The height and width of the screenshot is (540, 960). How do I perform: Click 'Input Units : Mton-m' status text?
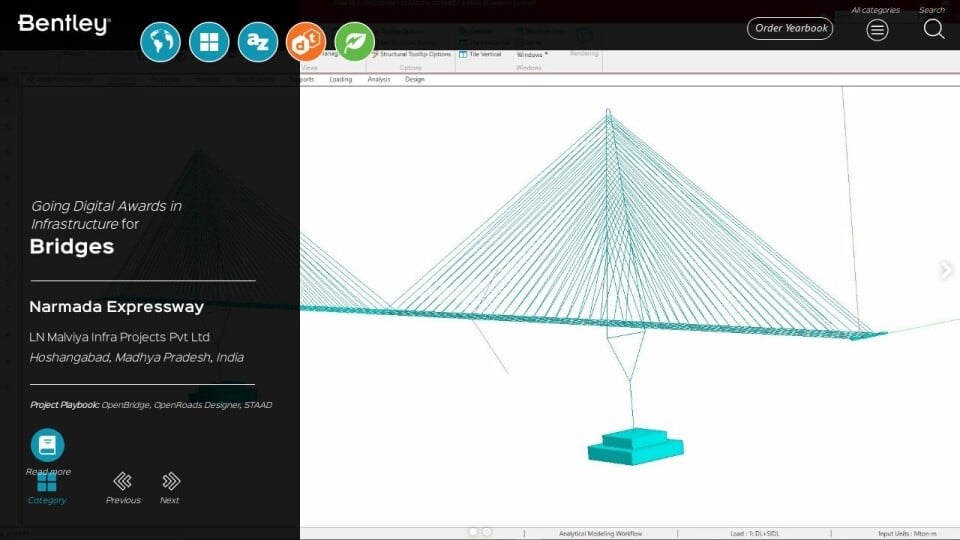[x=907, y=533]
